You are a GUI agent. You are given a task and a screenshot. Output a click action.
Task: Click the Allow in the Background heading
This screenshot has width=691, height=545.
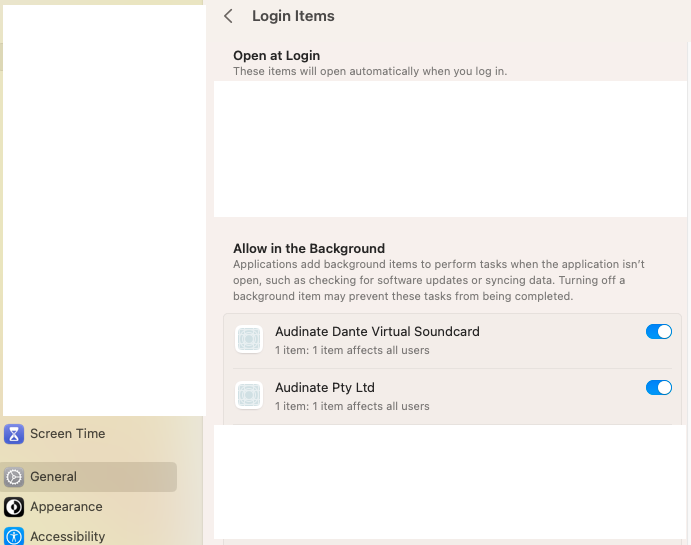[308, 249]
